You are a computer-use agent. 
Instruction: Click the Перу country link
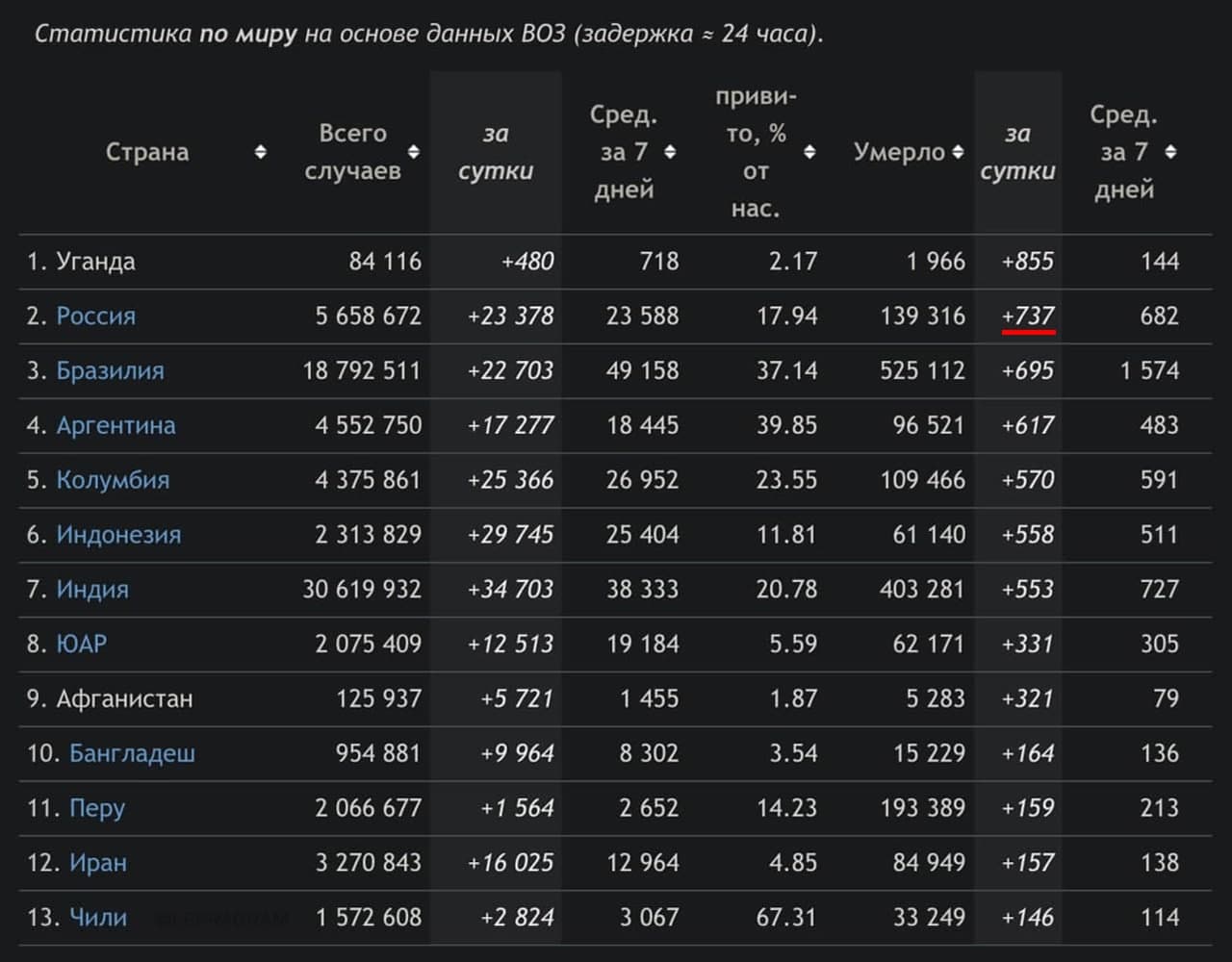(97, 808)
